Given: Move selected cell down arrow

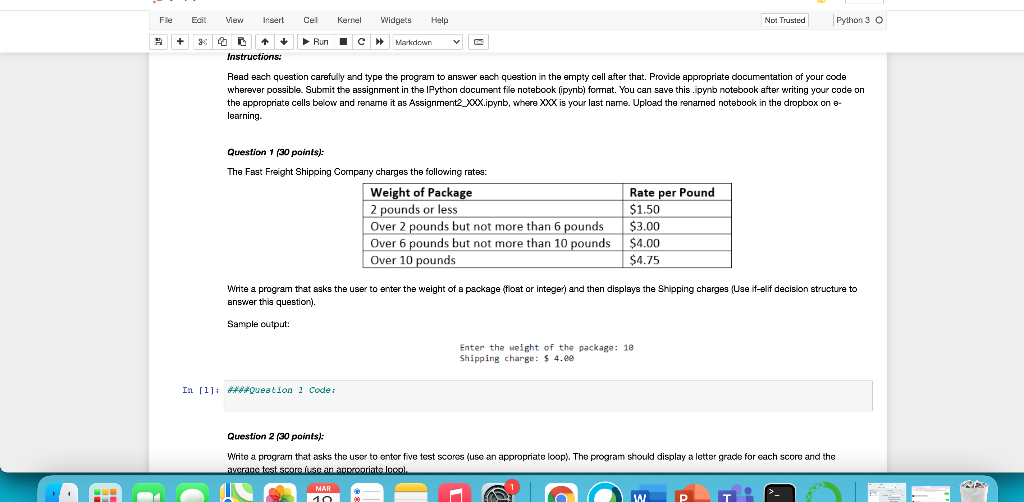Looking at the screenshot, I should tap(283, 42).
